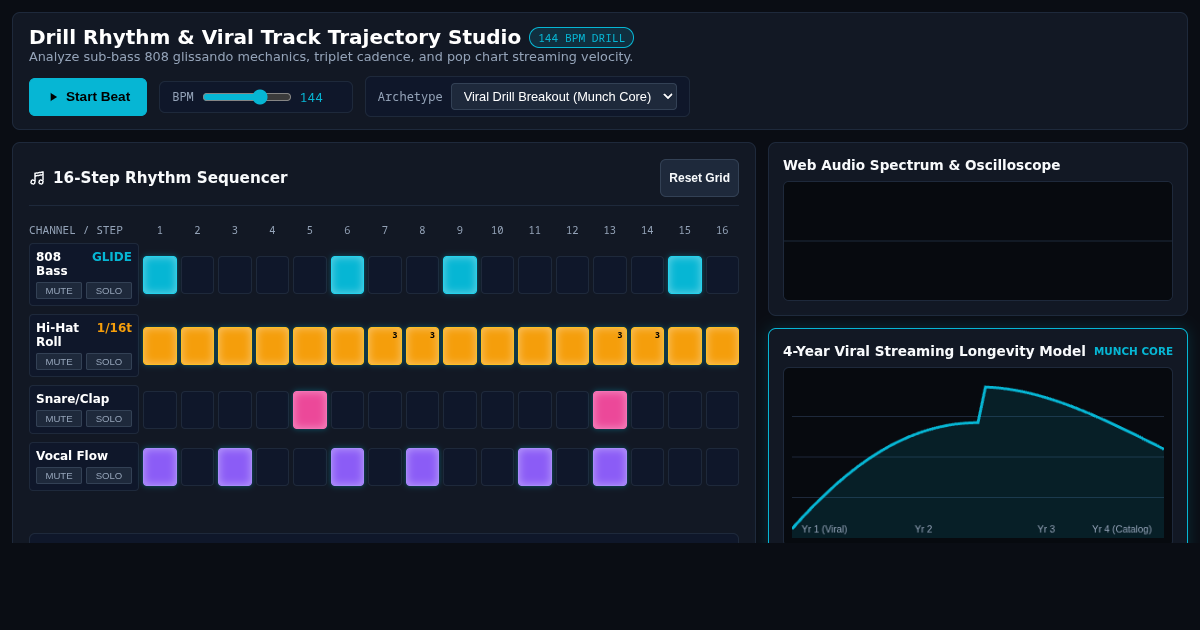Screen dimensions: 1200x630
Task: Enable 808 Bass step 2
Action: (x=197, y=275)
